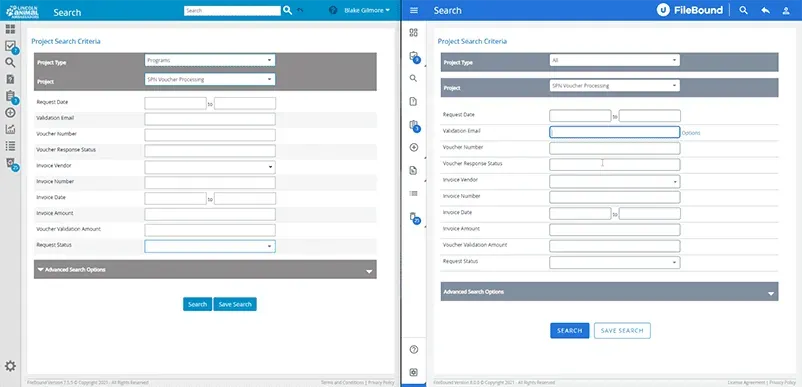Click the badge 25 icon in white sidebar
Screen dimensions: 802x387
[x=414, y=218]
